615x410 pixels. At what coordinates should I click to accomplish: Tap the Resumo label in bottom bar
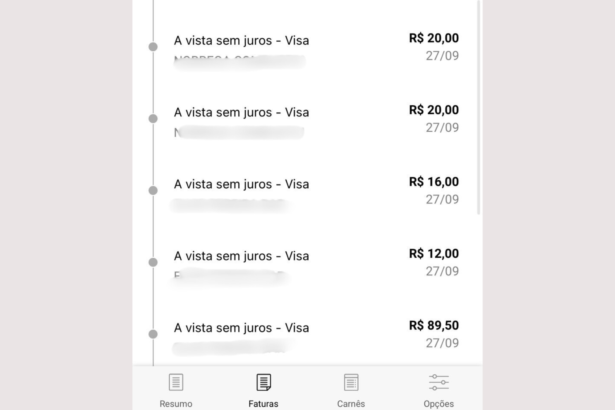point(176,404)
